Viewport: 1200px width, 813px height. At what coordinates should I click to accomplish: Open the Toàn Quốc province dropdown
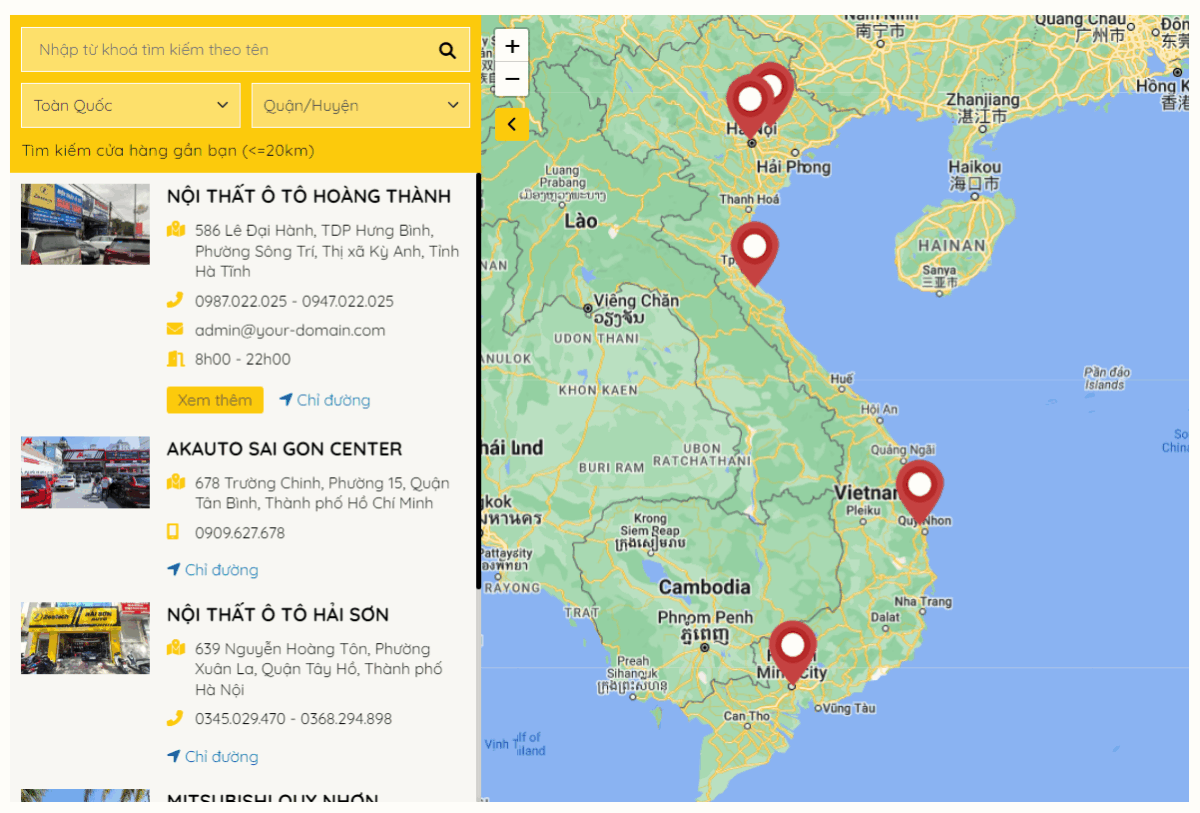tap(130, 104)
